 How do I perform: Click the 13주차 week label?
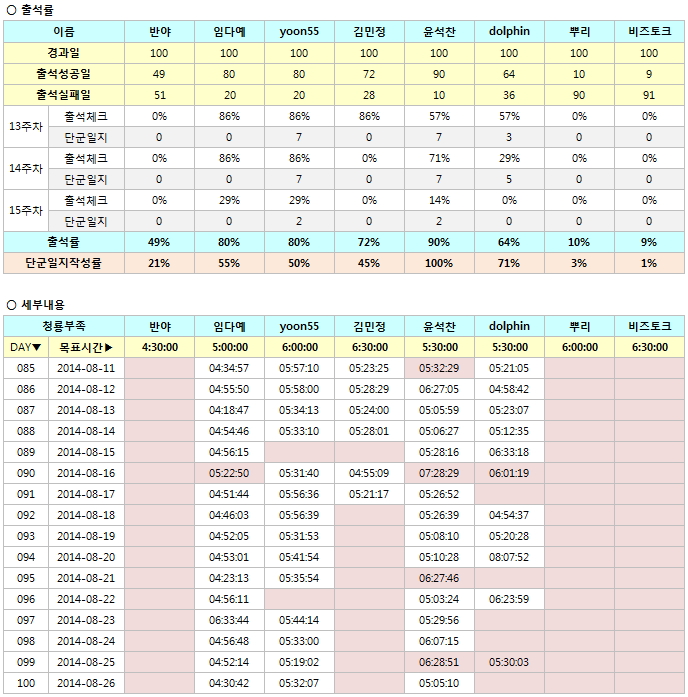point(26,127)
